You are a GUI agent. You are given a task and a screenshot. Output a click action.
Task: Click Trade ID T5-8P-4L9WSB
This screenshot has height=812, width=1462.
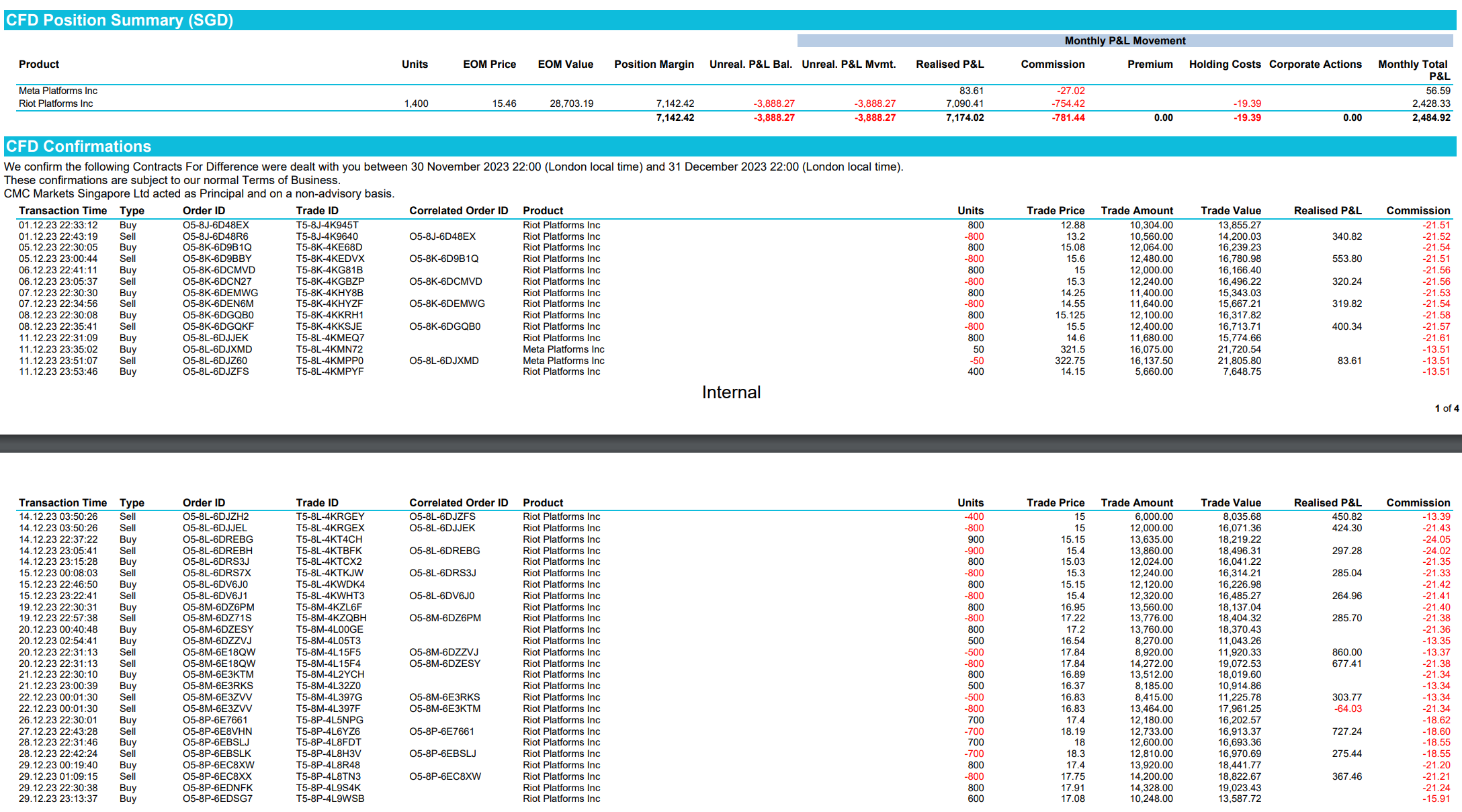[x=331, y=799]
